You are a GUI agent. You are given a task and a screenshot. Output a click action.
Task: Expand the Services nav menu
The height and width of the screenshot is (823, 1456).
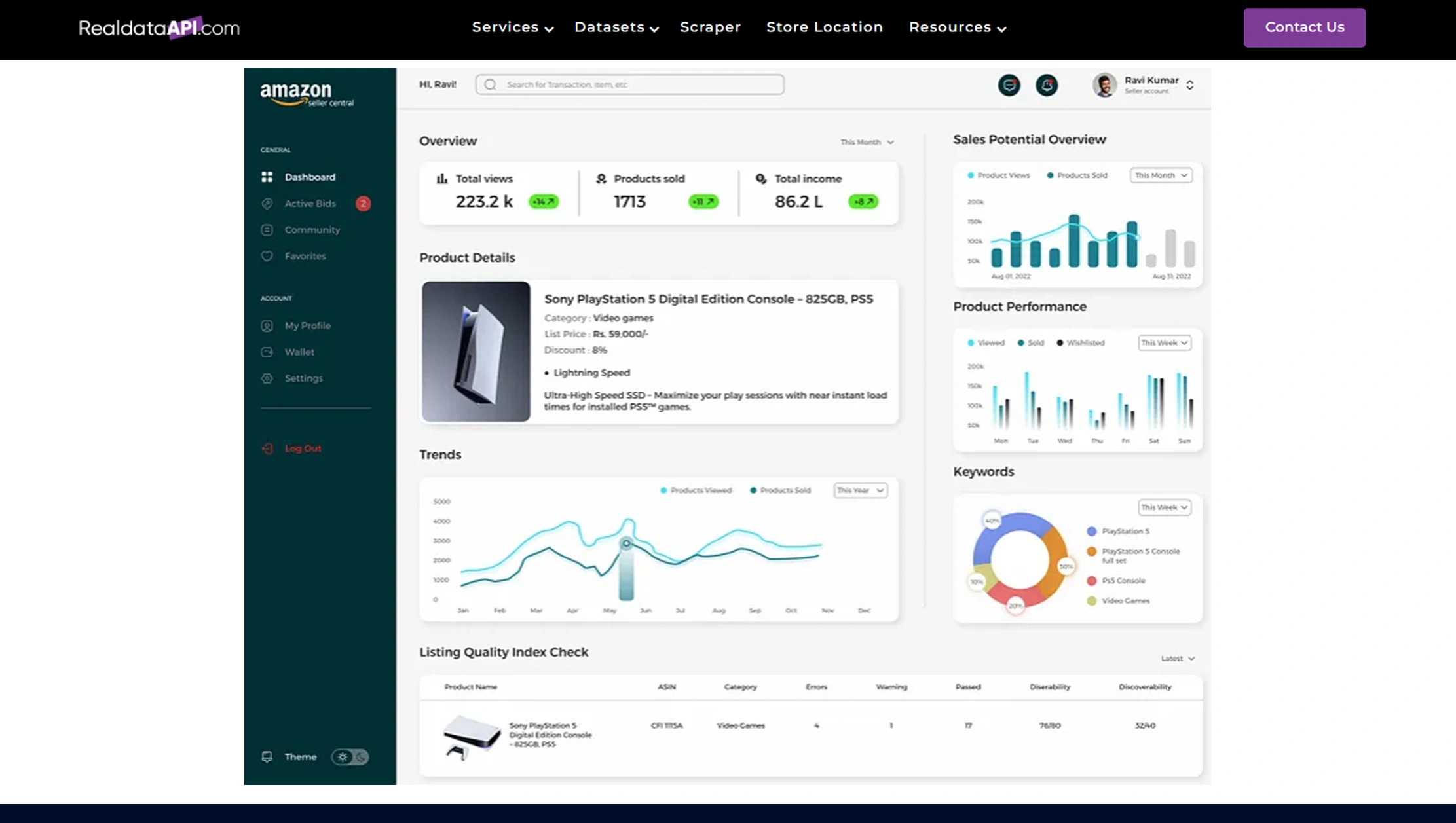[x=513, y=27]
